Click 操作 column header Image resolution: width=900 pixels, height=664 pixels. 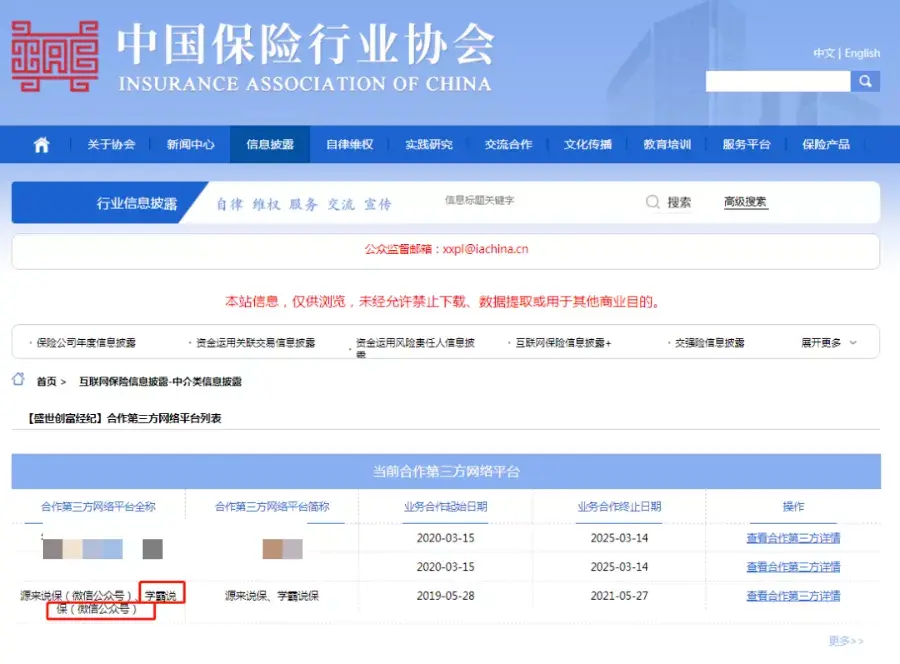tap(793, 507)
